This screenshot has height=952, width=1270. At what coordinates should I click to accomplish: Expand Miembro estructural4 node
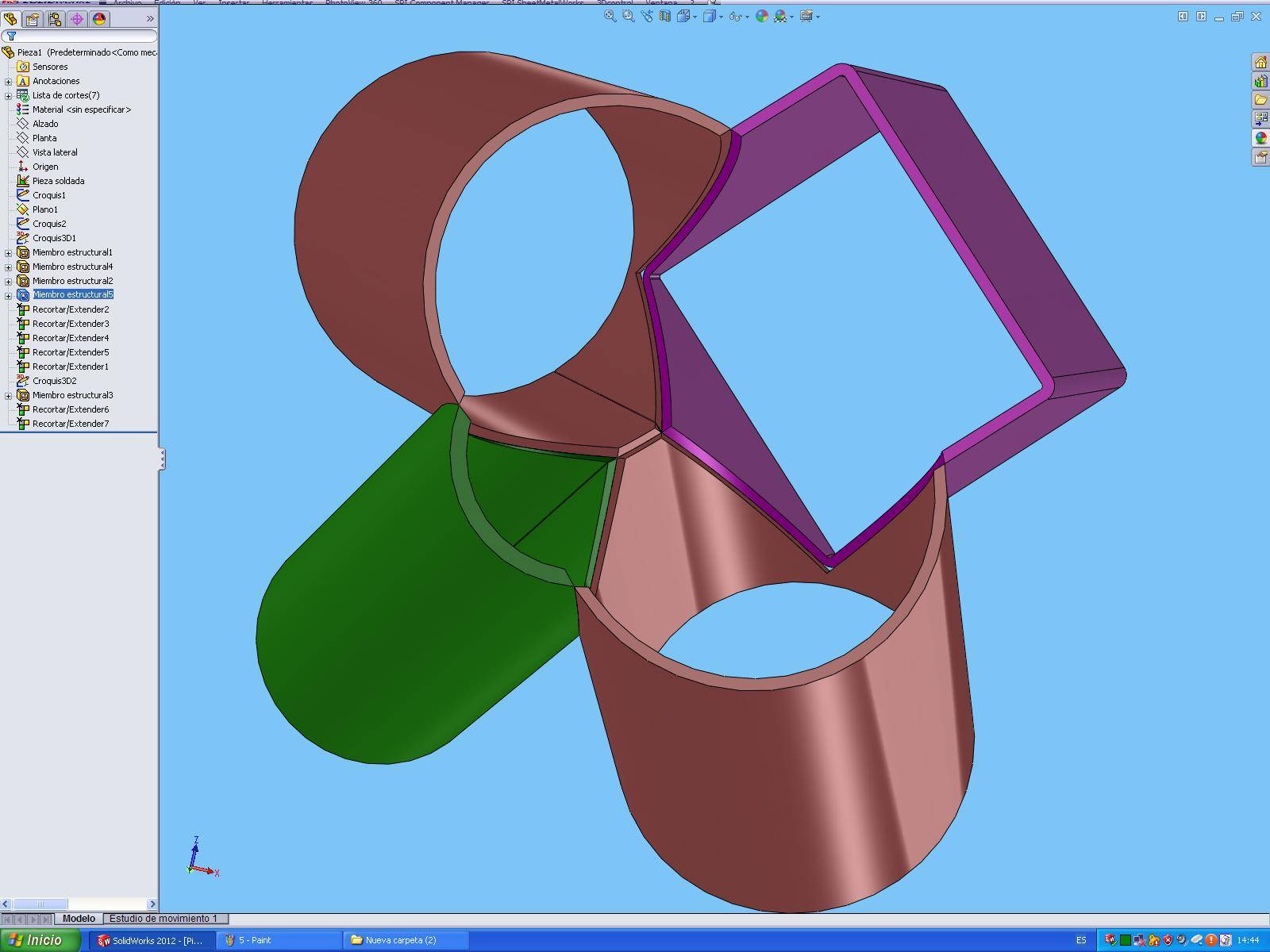pyautogui.click(x=8, y=267)
